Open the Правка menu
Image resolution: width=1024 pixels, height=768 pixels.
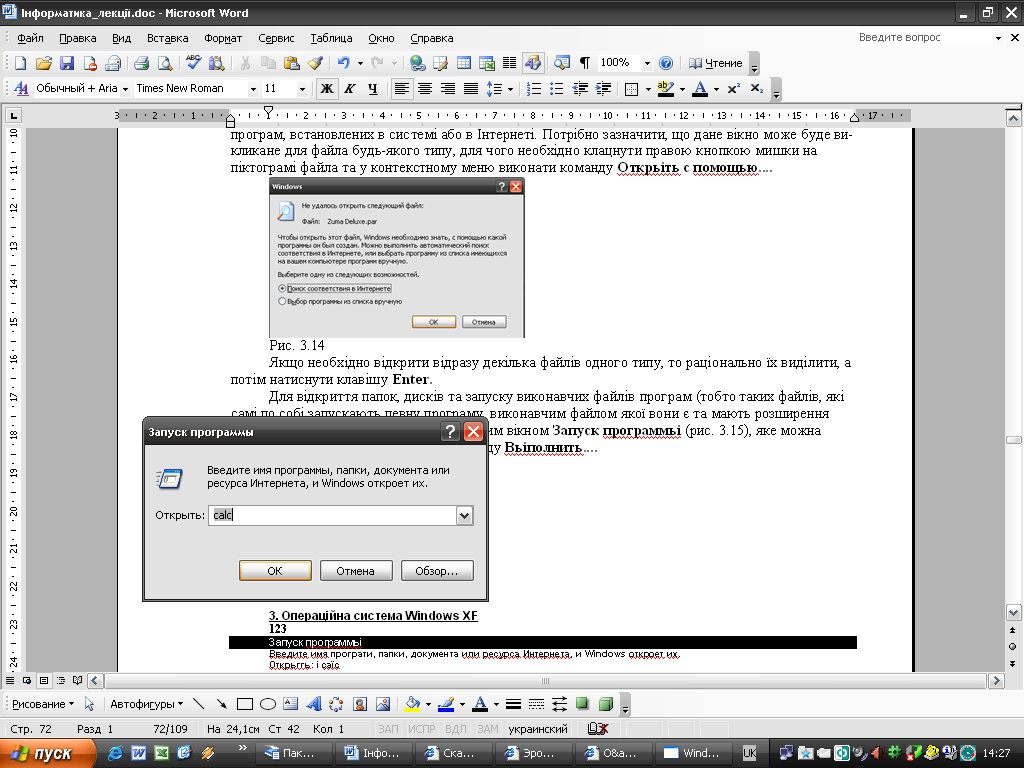[78, 38]
